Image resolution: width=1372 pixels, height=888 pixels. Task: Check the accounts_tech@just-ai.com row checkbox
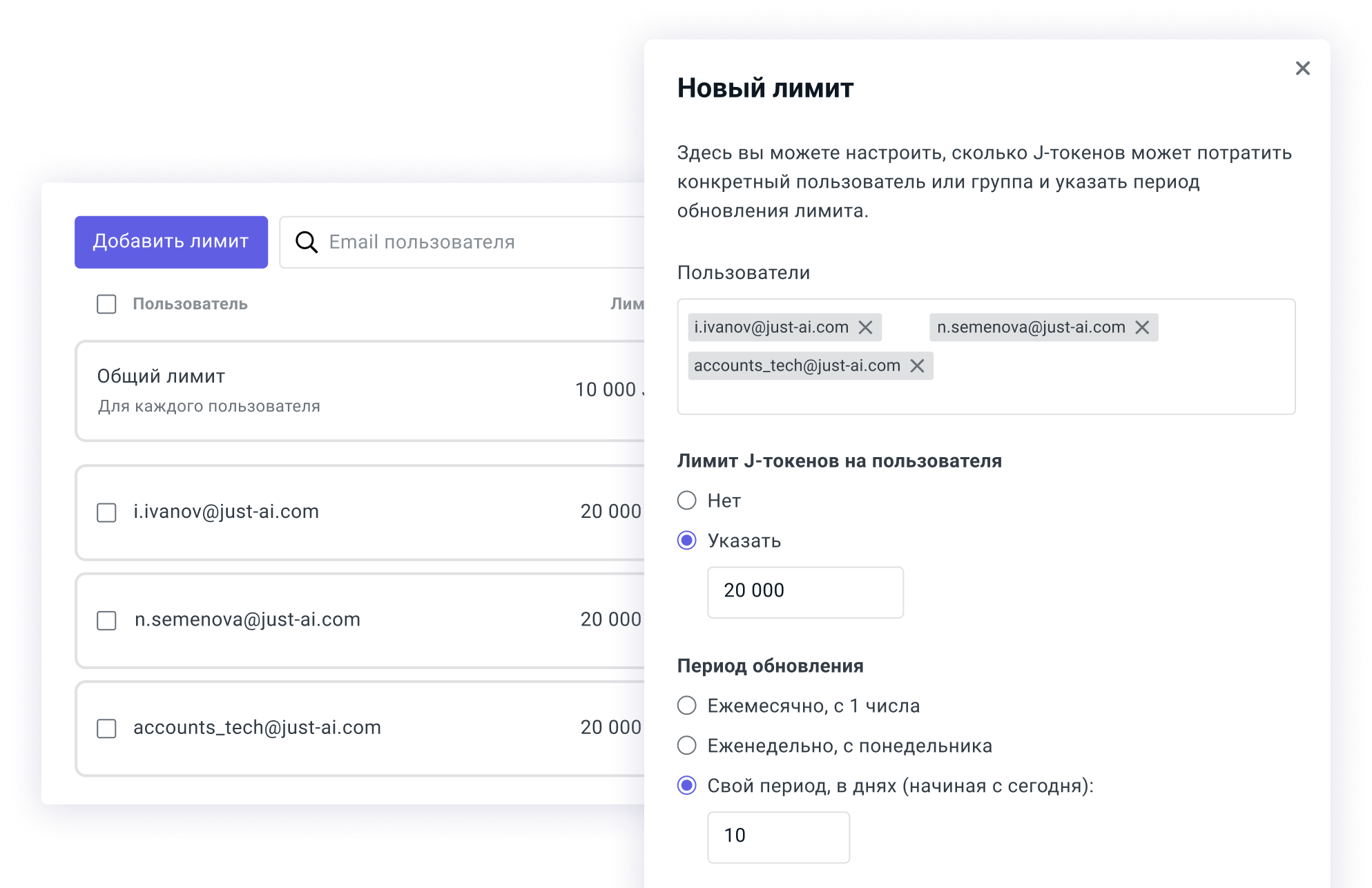(106, 728)
